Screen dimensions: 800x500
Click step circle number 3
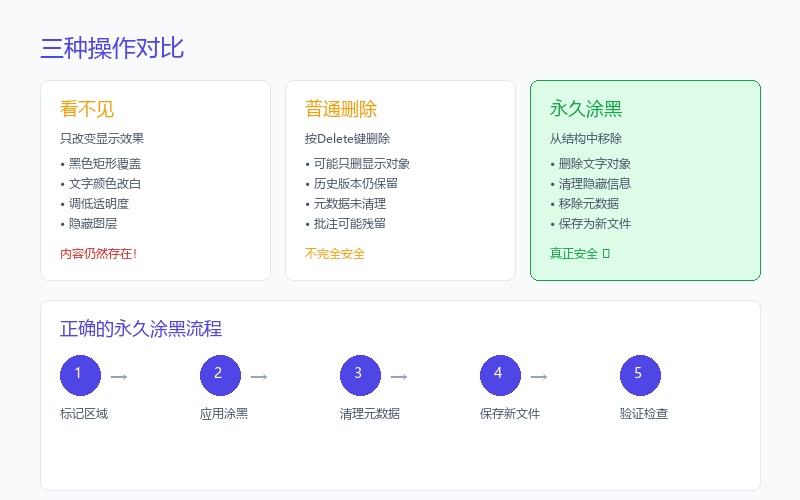click(360, 375)
